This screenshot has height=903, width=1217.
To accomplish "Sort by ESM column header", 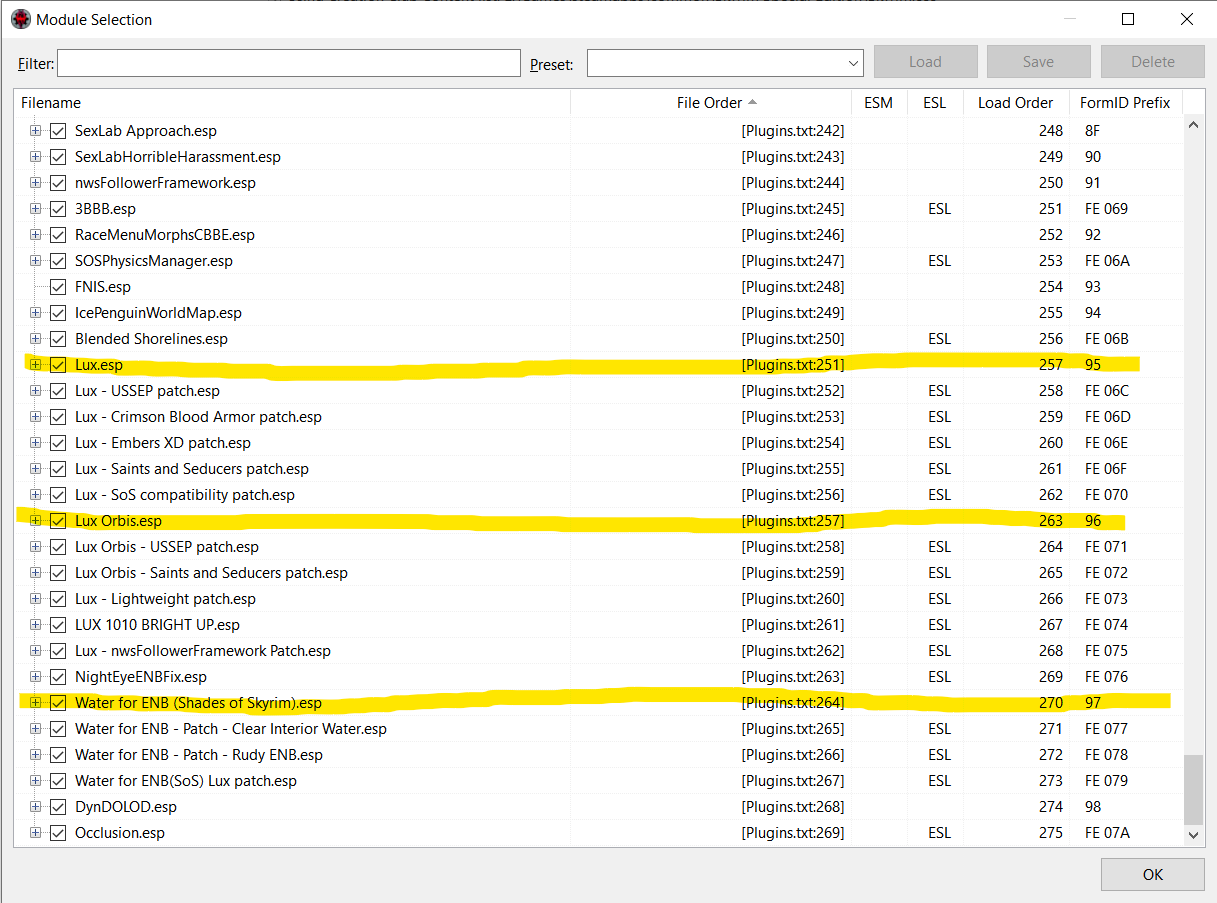I will [x=878, y=103].
